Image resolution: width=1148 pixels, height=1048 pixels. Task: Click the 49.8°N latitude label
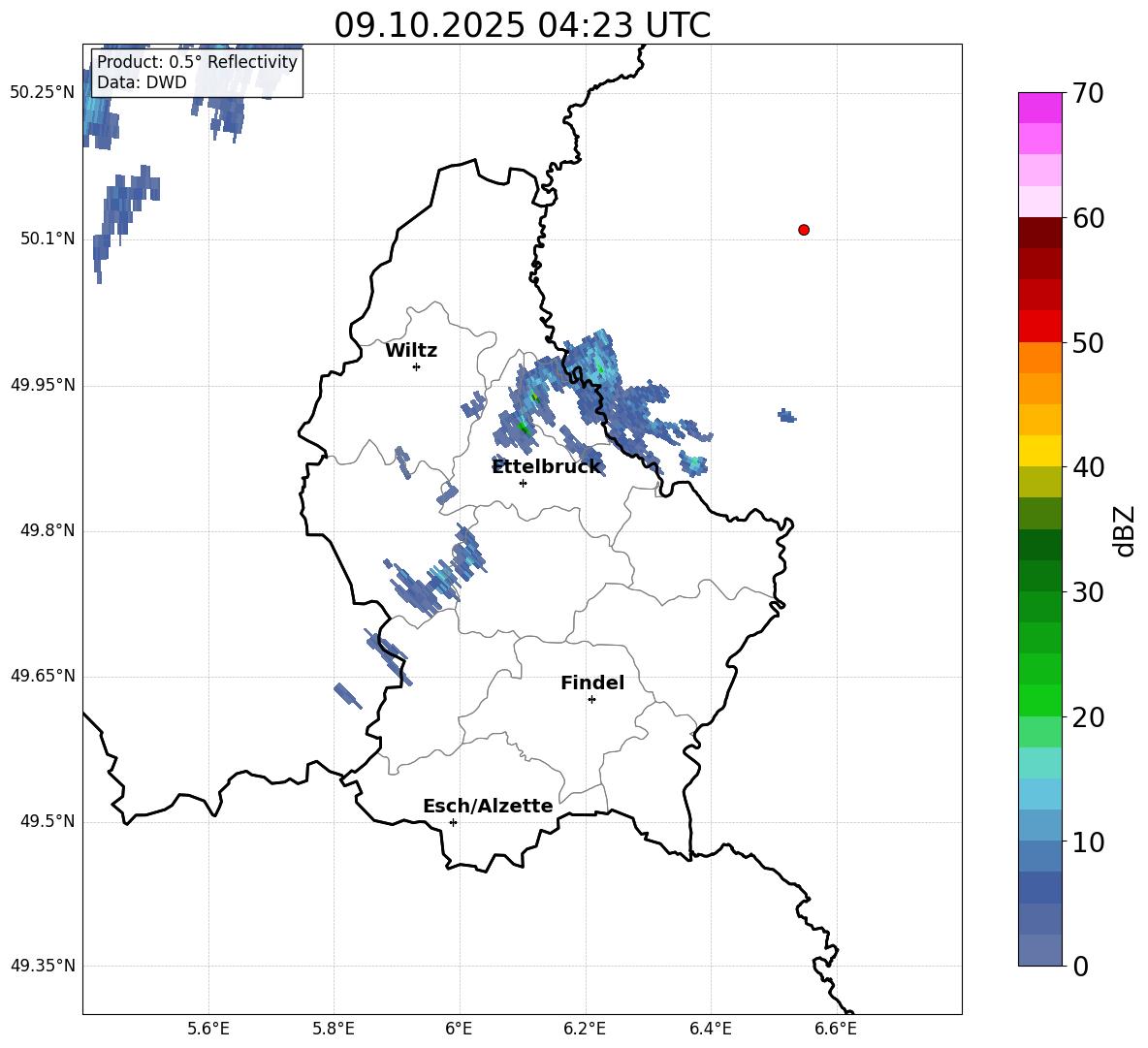(48, 530)
